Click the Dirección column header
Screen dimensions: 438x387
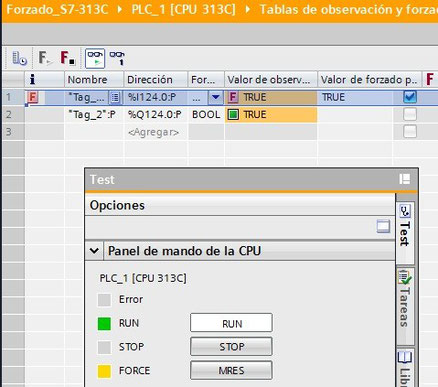click(x=156, y=79)
